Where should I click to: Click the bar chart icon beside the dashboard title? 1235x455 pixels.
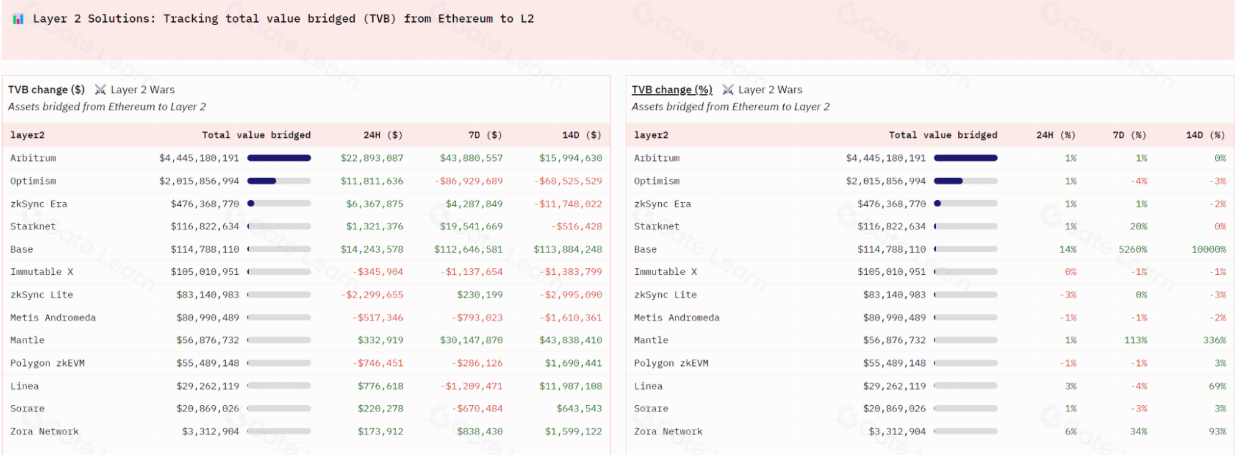18,19
